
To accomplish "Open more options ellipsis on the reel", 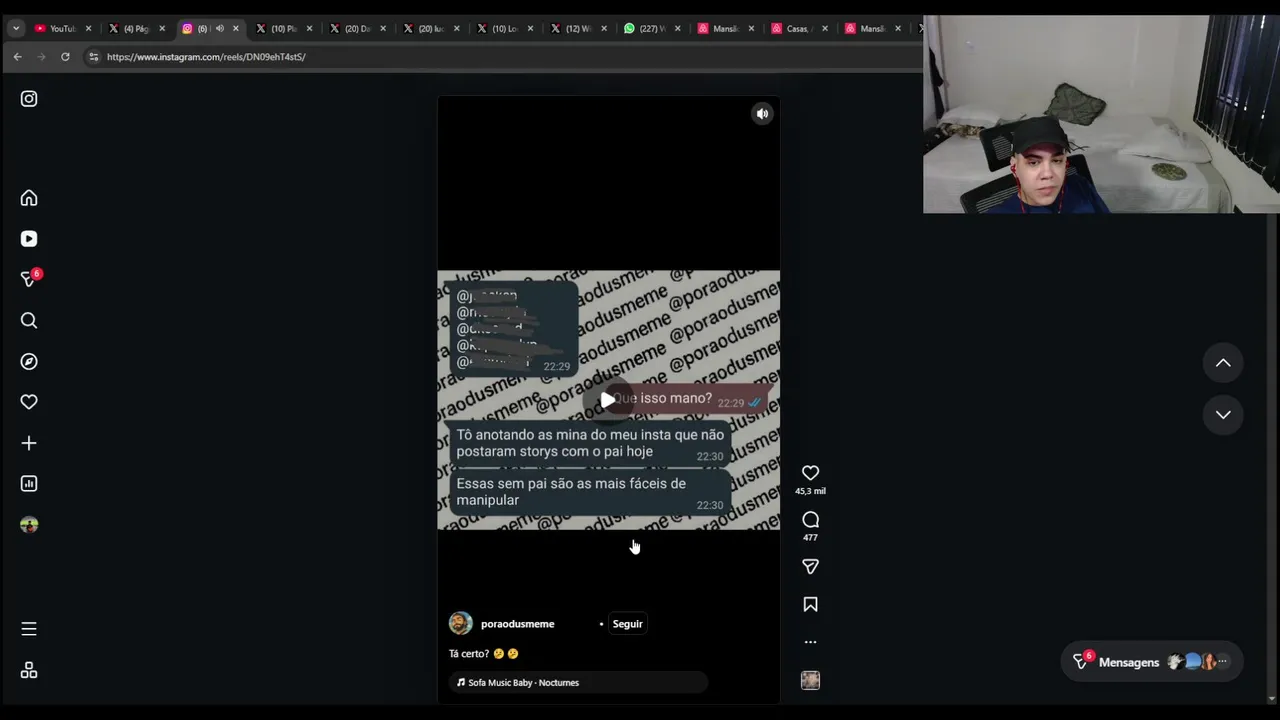I will (x=810, y=642).
